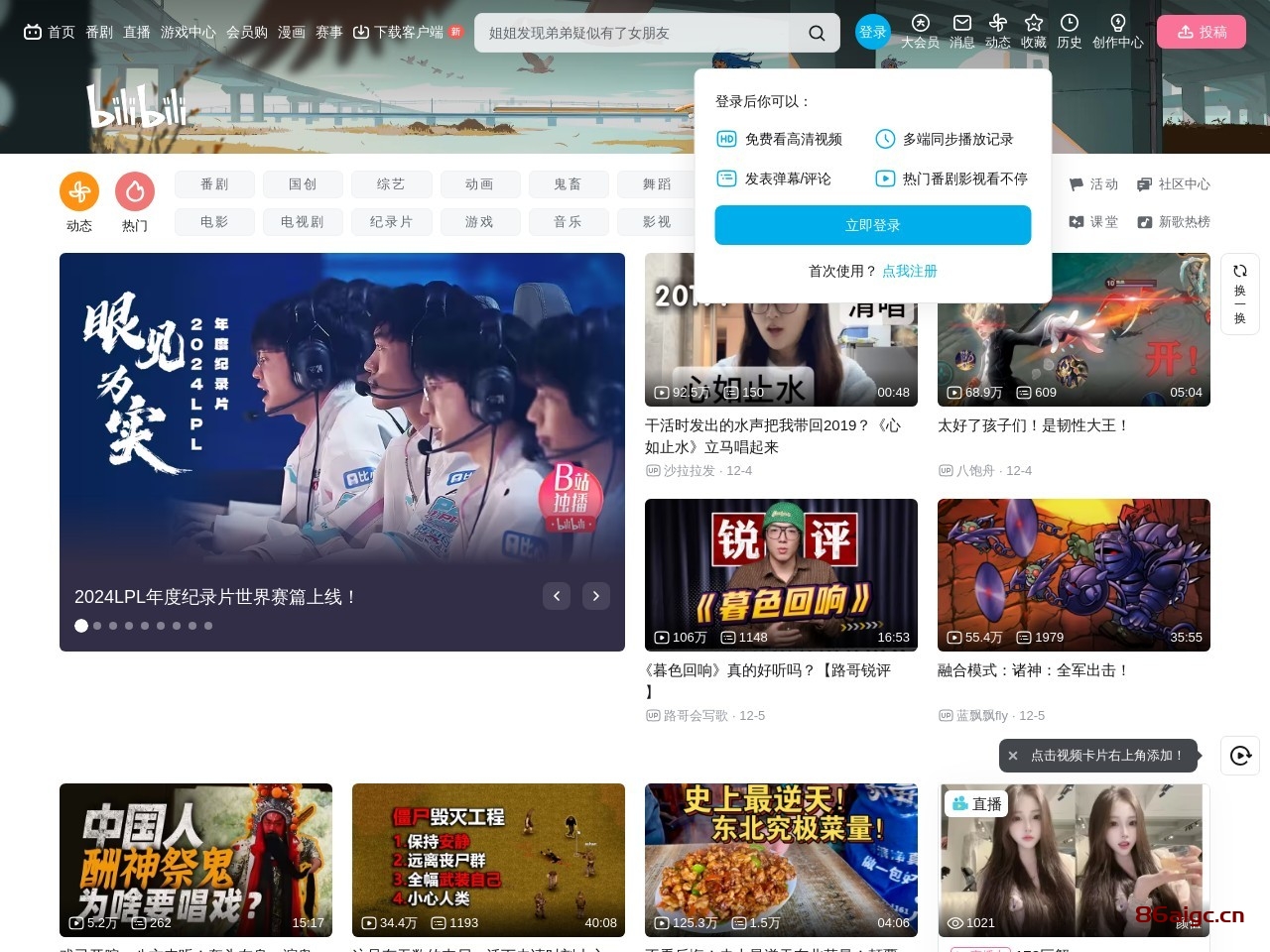
Task: Click the 点我注册 register link
Action: 910,271
